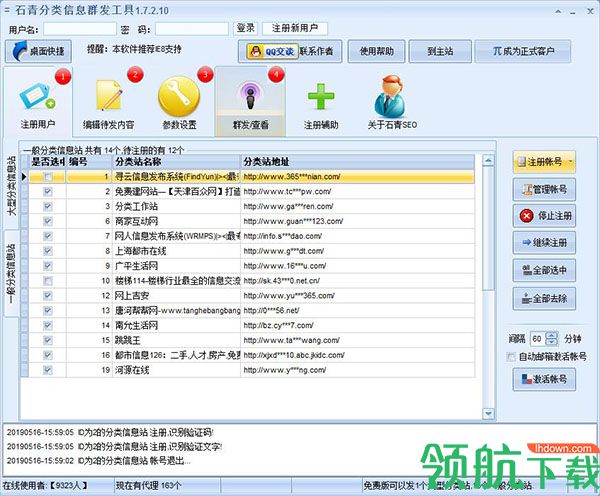The height and width of the screenshot is (496, 600).
Task: Enable the 自动邮箱激活帐号 checkbox
Action: point(511,357)
